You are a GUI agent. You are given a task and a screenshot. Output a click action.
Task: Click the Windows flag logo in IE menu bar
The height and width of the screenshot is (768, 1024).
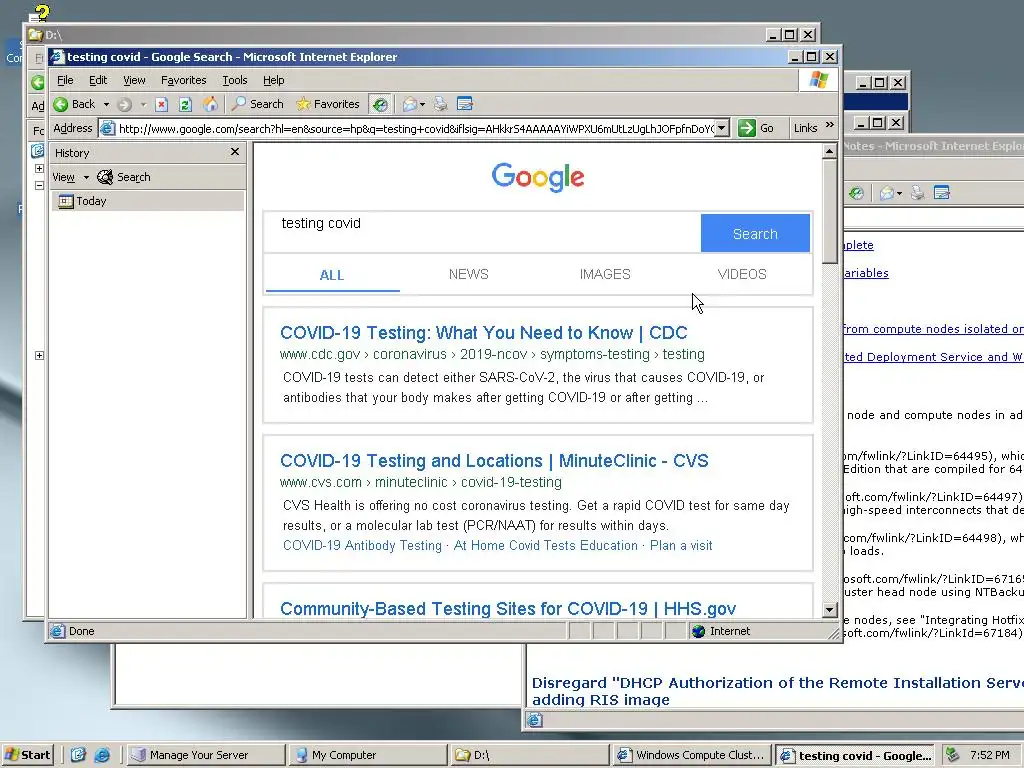tap(818, 80)
